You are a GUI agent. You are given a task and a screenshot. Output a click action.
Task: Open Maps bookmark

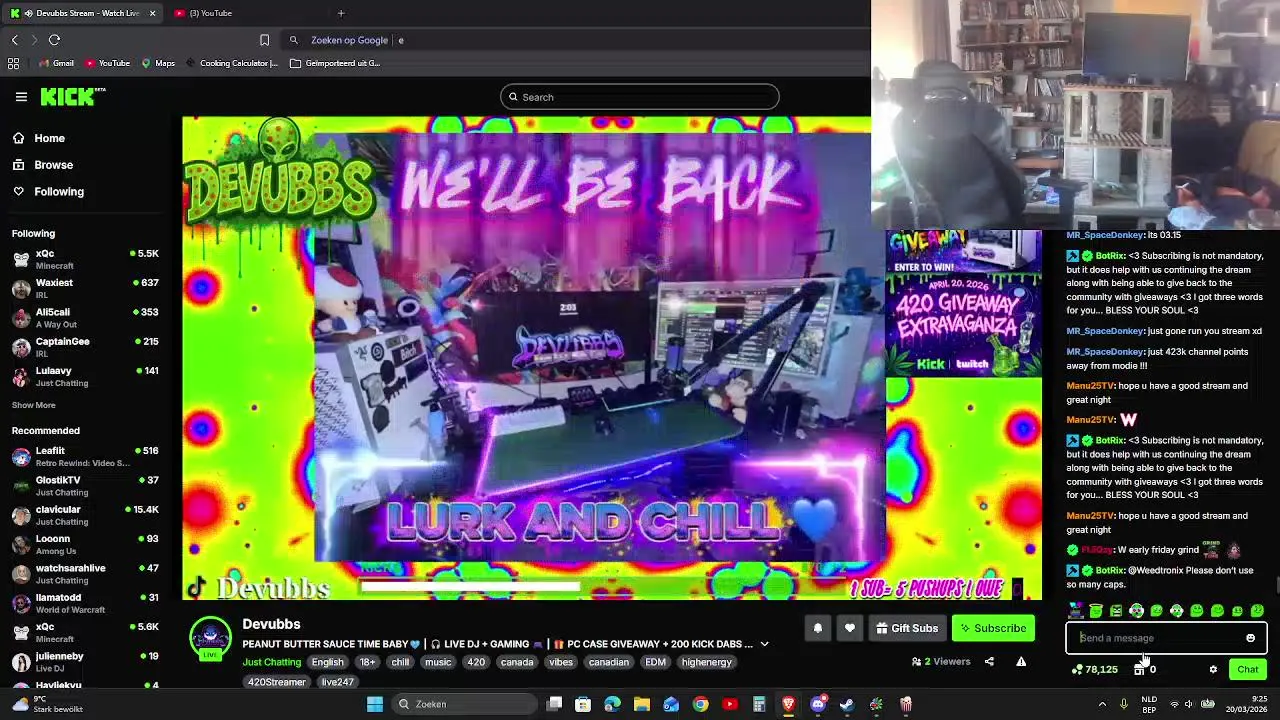pyautogui.click(x=158, y=63)
